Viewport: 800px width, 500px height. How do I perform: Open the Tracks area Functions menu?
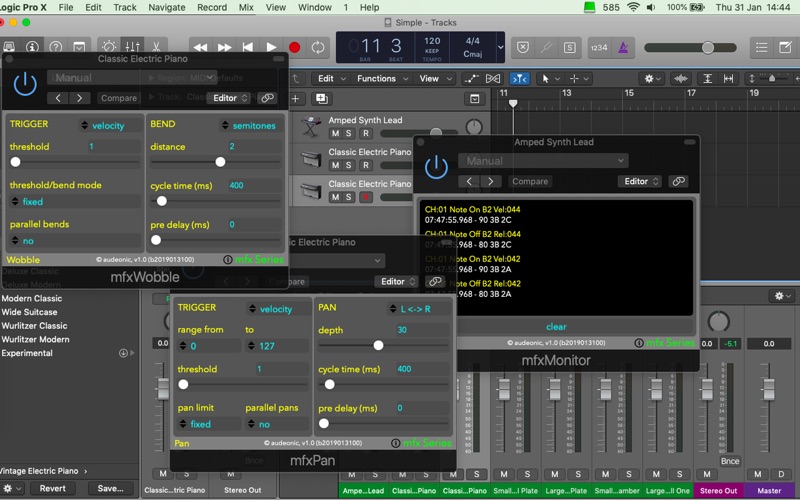coord(382,79)
